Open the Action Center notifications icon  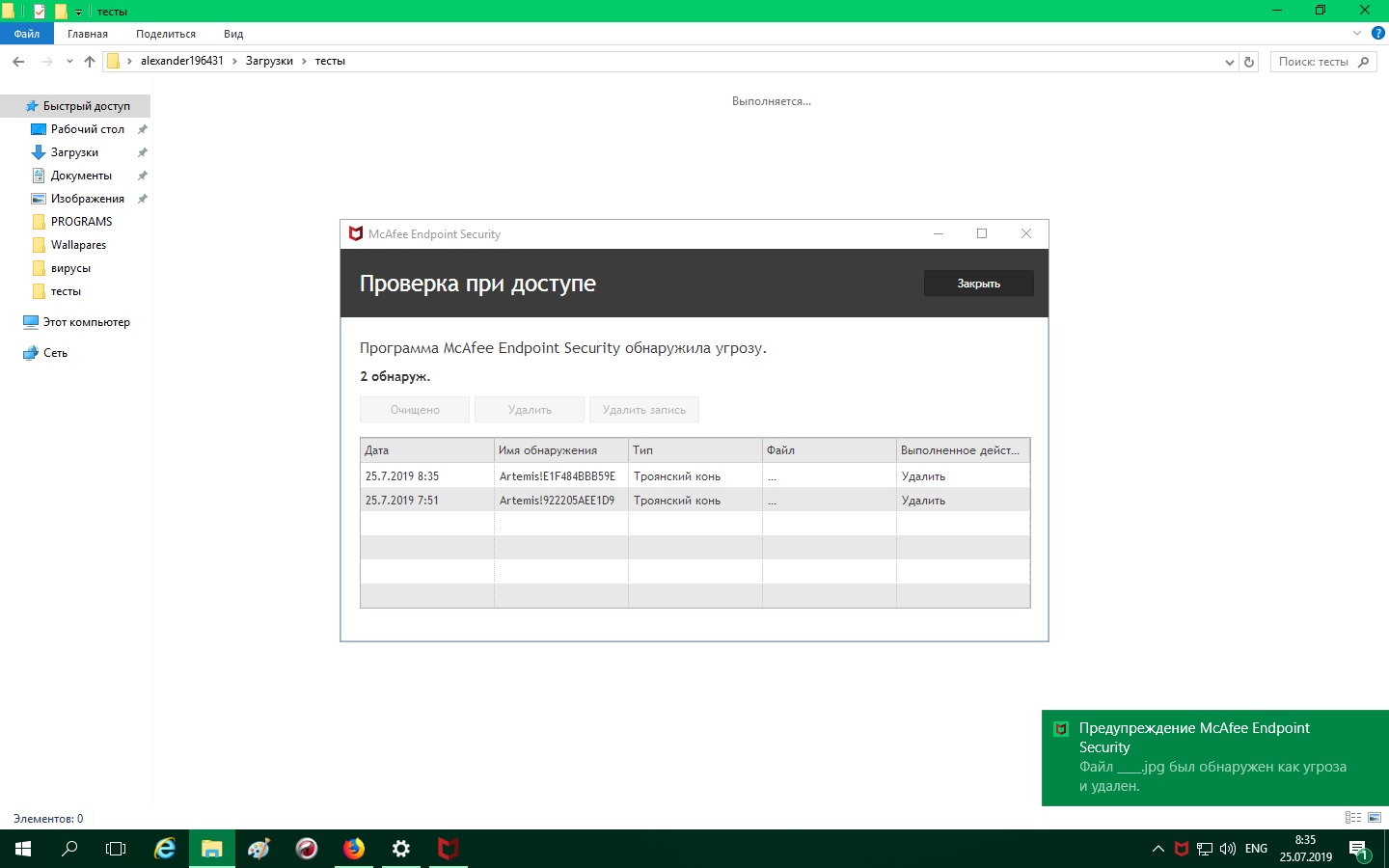[1359, 850]
